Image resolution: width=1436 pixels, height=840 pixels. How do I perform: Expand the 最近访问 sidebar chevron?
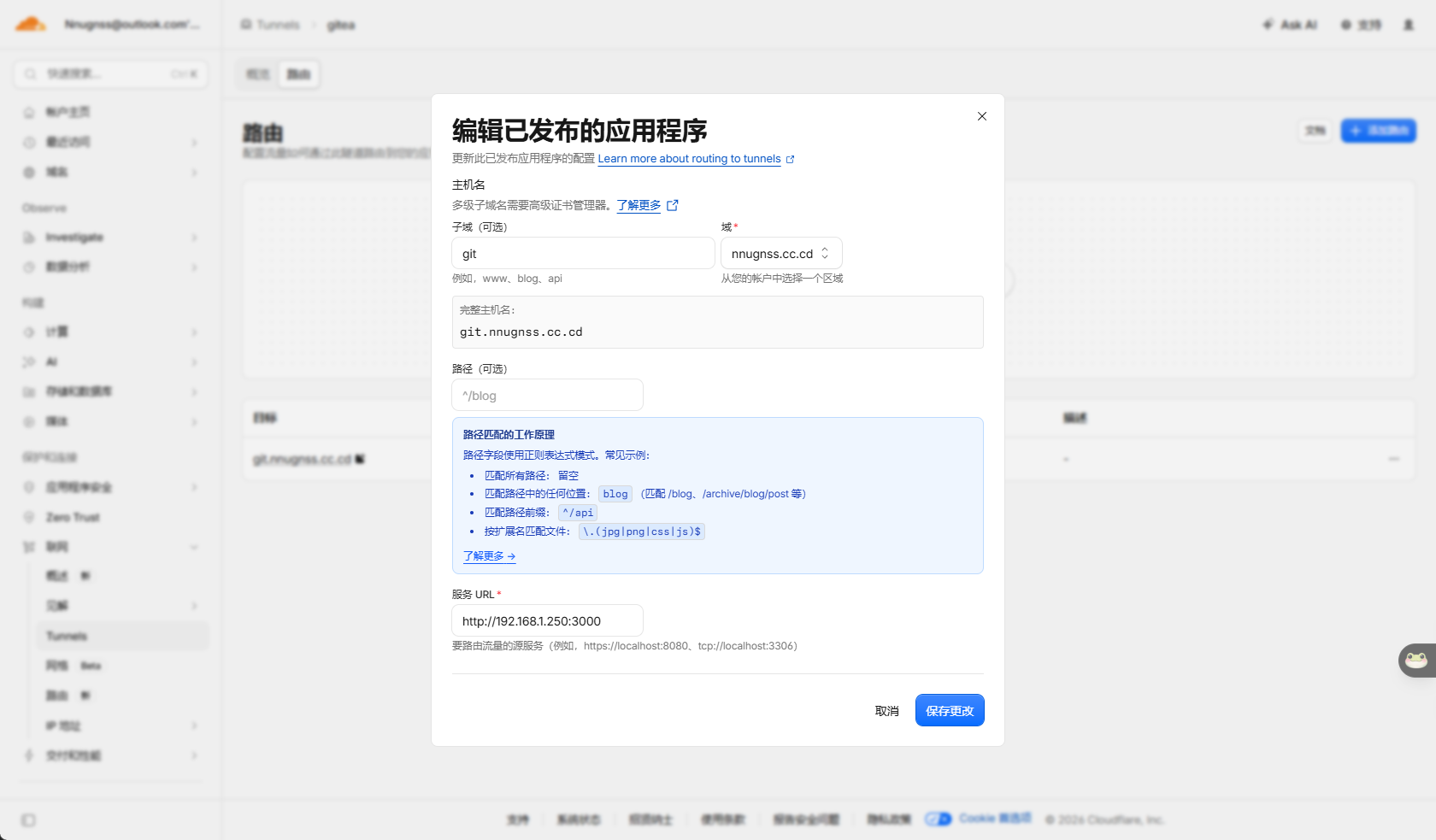pos(194,143)
